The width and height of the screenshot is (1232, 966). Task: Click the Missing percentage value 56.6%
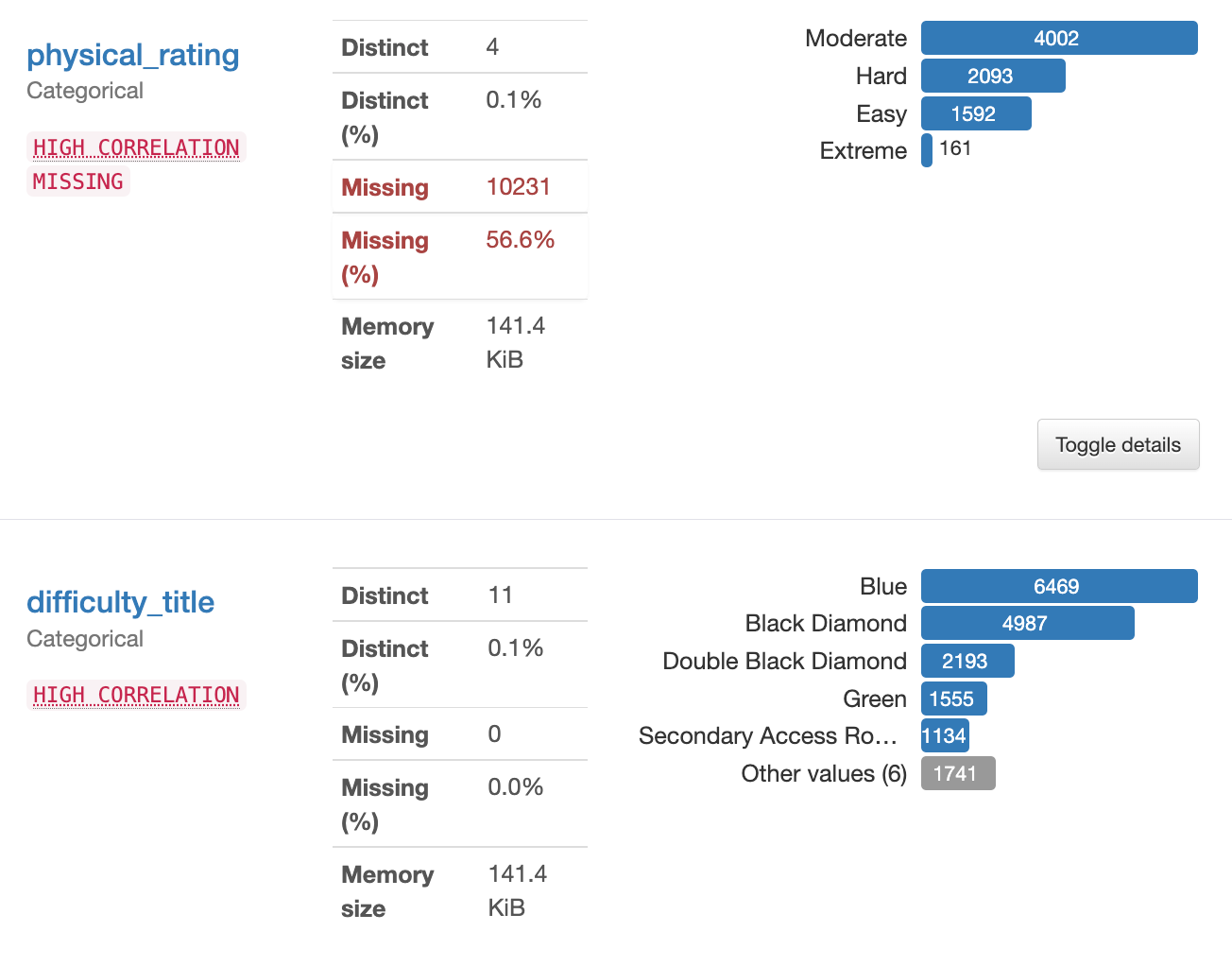pos(520,240)
